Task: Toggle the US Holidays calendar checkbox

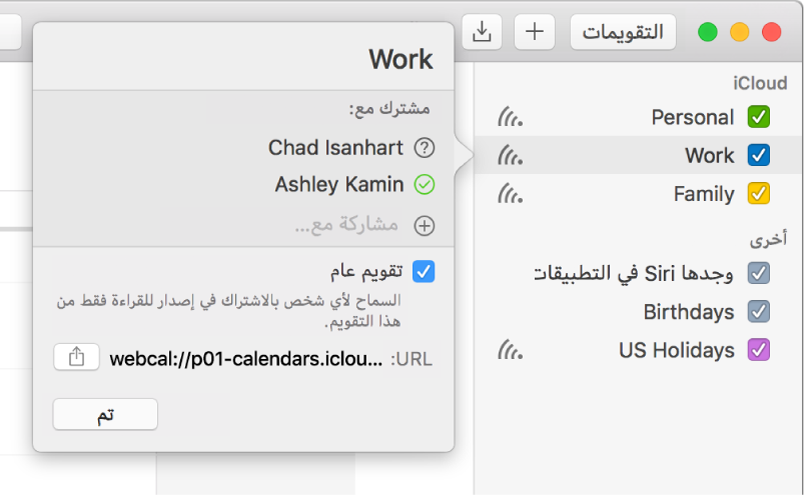Action: 759,351
